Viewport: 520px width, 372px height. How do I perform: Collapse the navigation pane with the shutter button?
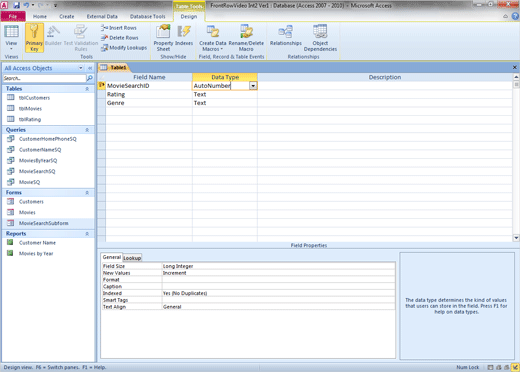(x=90, y=68)
